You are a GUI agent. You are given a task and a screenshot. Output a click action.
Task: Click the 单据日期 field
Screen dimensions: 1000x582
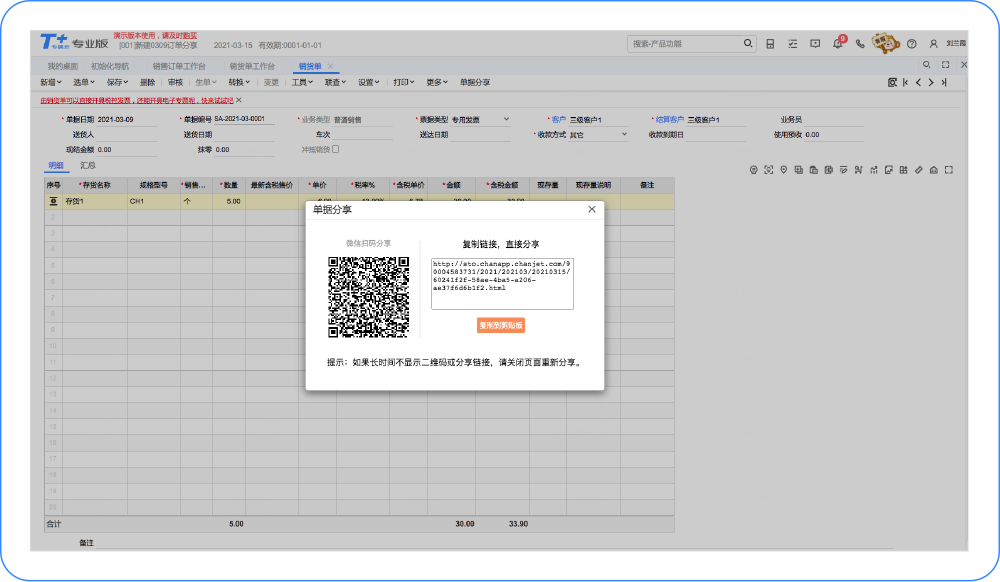tap(127, 119)
